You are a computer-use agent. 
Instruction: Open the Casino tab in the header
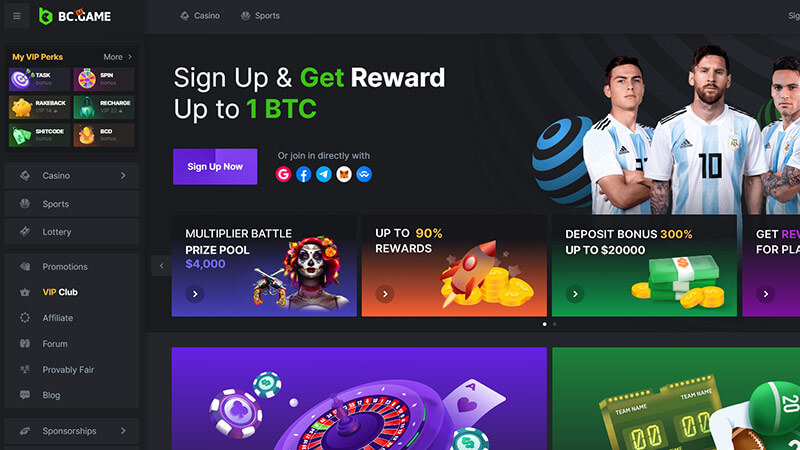200,16
